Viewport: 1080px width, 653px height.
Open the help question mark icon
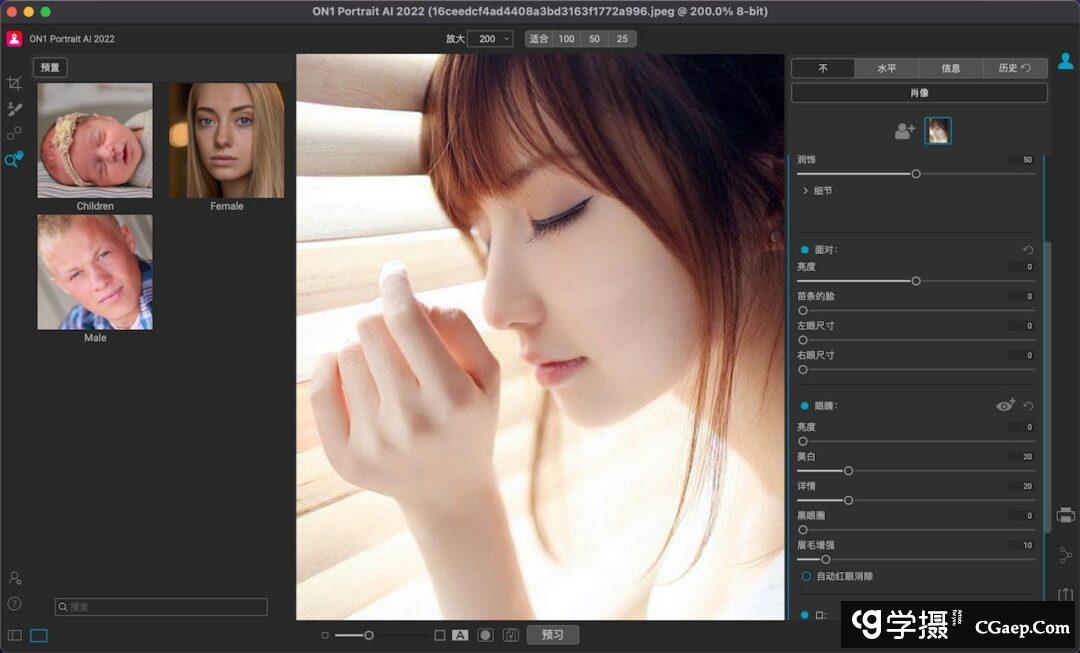pos(14,603)
